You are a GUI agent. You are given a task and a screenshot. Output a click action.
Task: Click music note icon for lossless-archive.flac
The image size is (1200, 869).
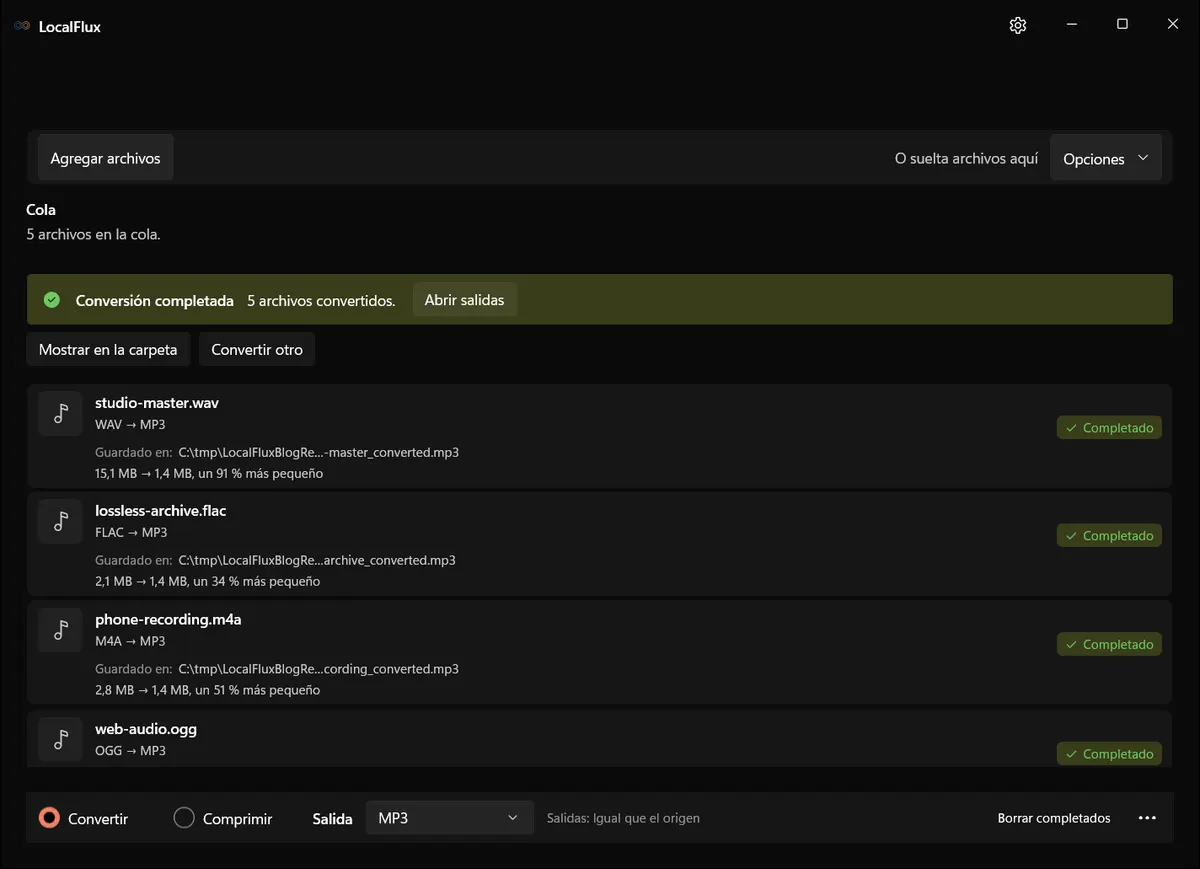coord(60,521)
